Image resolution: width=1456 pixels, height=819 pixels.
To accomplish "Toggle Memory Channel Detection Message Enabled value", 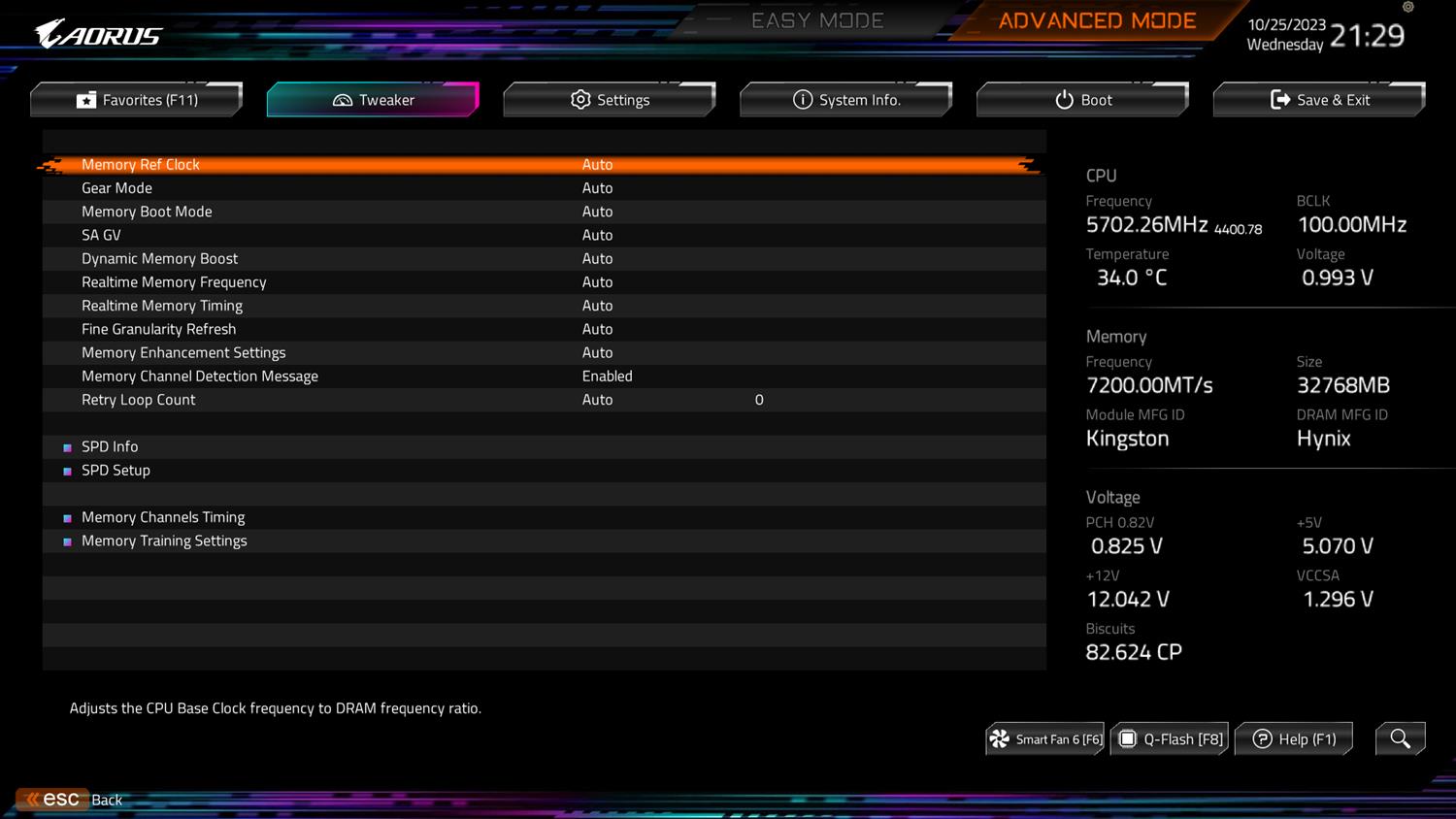I will pos(607,377).
